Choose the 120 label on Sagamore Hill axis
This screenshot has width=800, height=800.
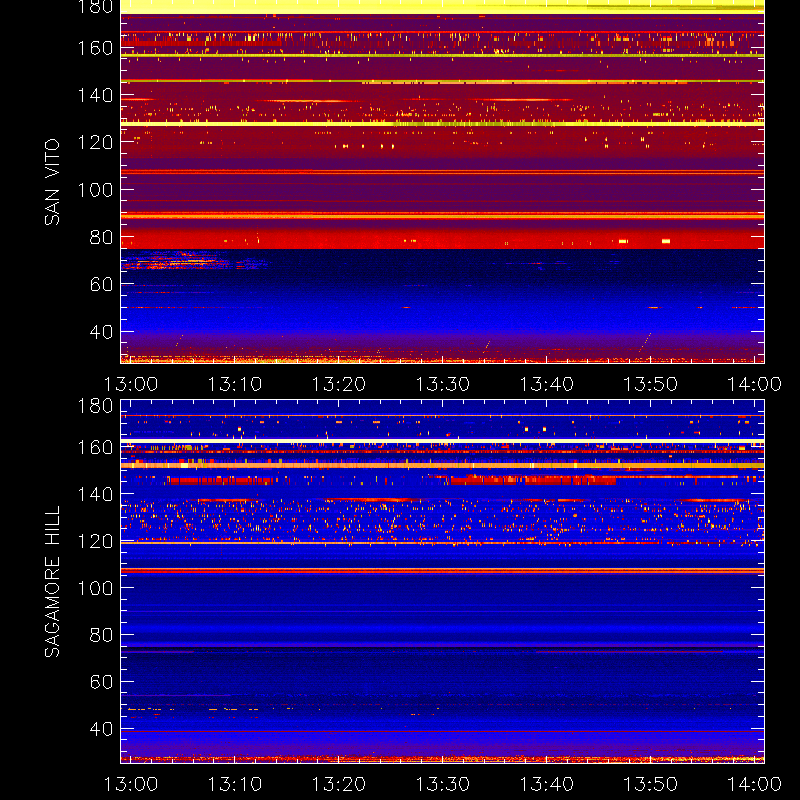click(x=95, y=541)
